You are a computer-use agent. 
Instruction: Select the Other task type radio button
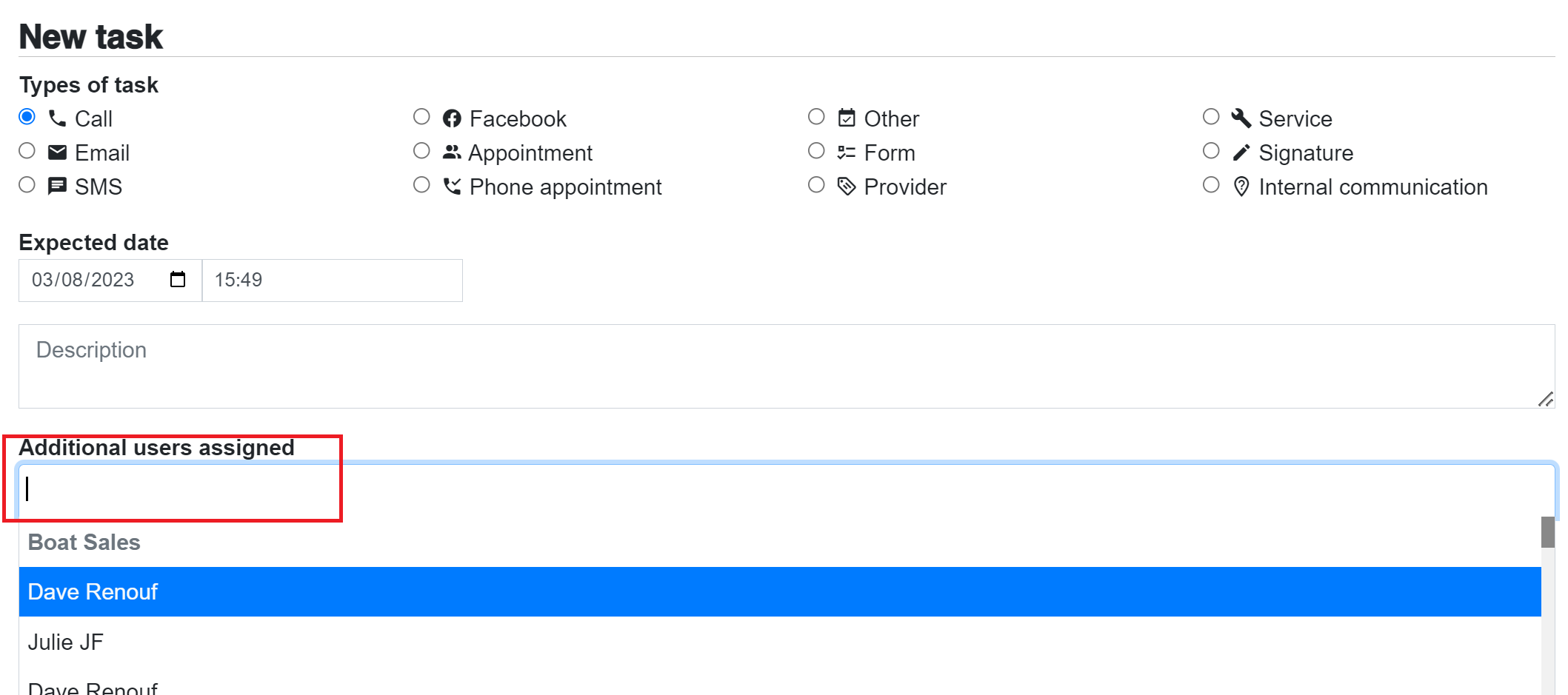point(816,117)
